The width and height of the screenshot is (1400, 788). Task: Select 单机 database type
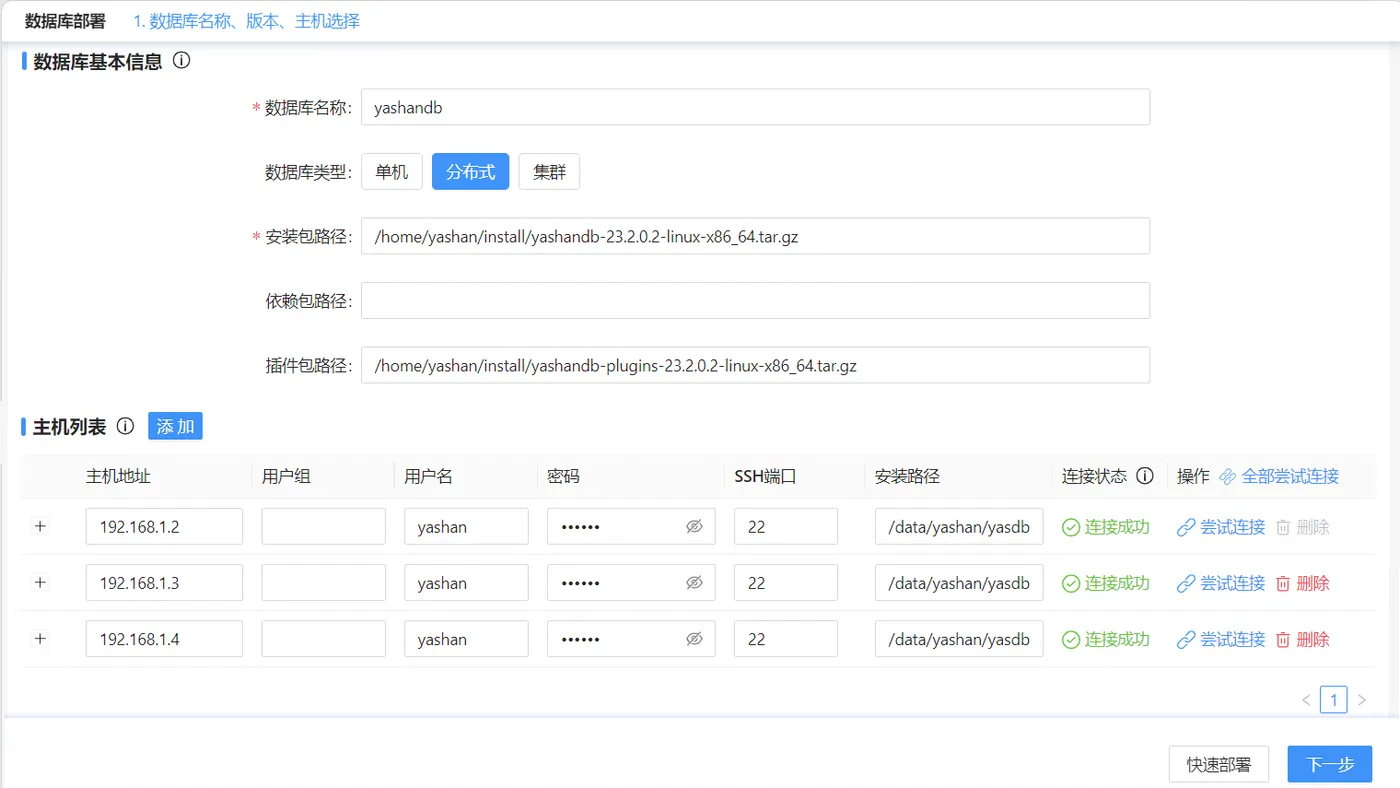coord(392,172)
